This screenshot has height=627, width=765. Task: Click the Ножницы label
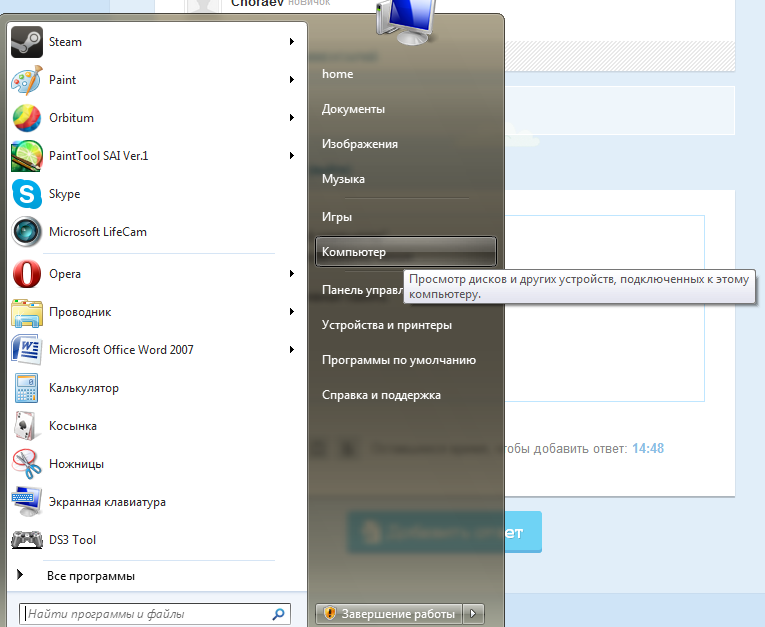point(76,464)
